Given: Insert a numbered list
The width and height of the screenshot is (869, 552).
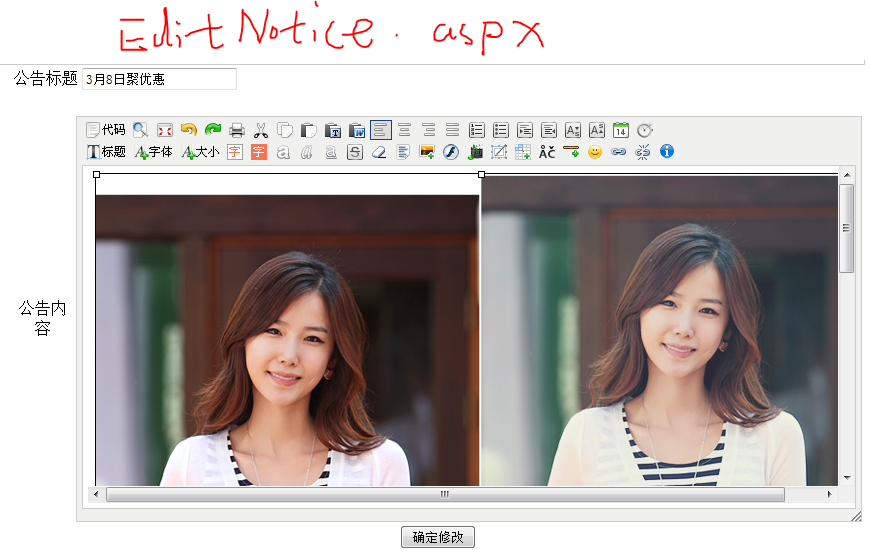Looking at the screenshot, I should point(477,130).
